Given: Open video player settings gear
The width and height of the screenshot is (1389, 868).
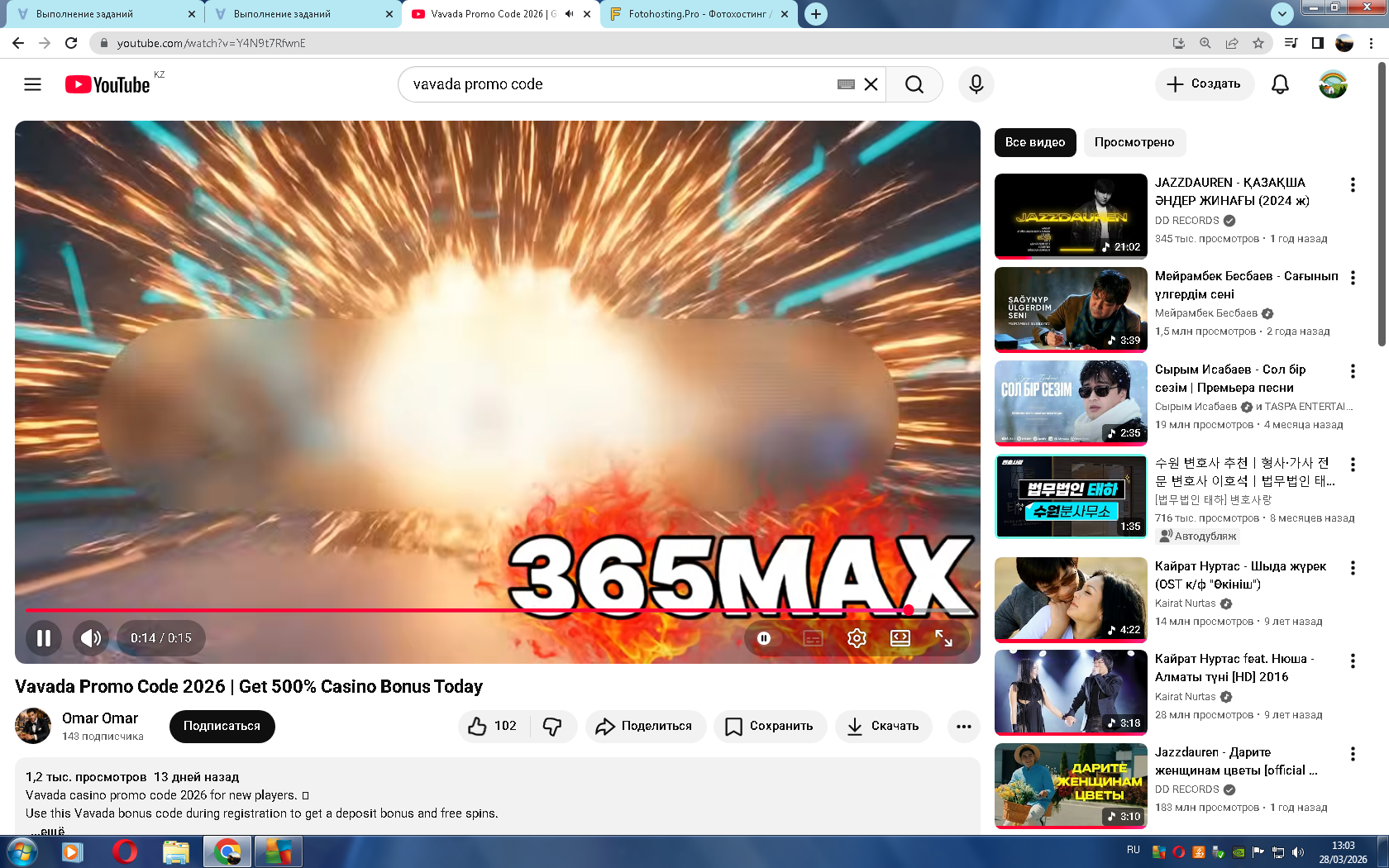Looking at the screenshot, I should point(857,638).
